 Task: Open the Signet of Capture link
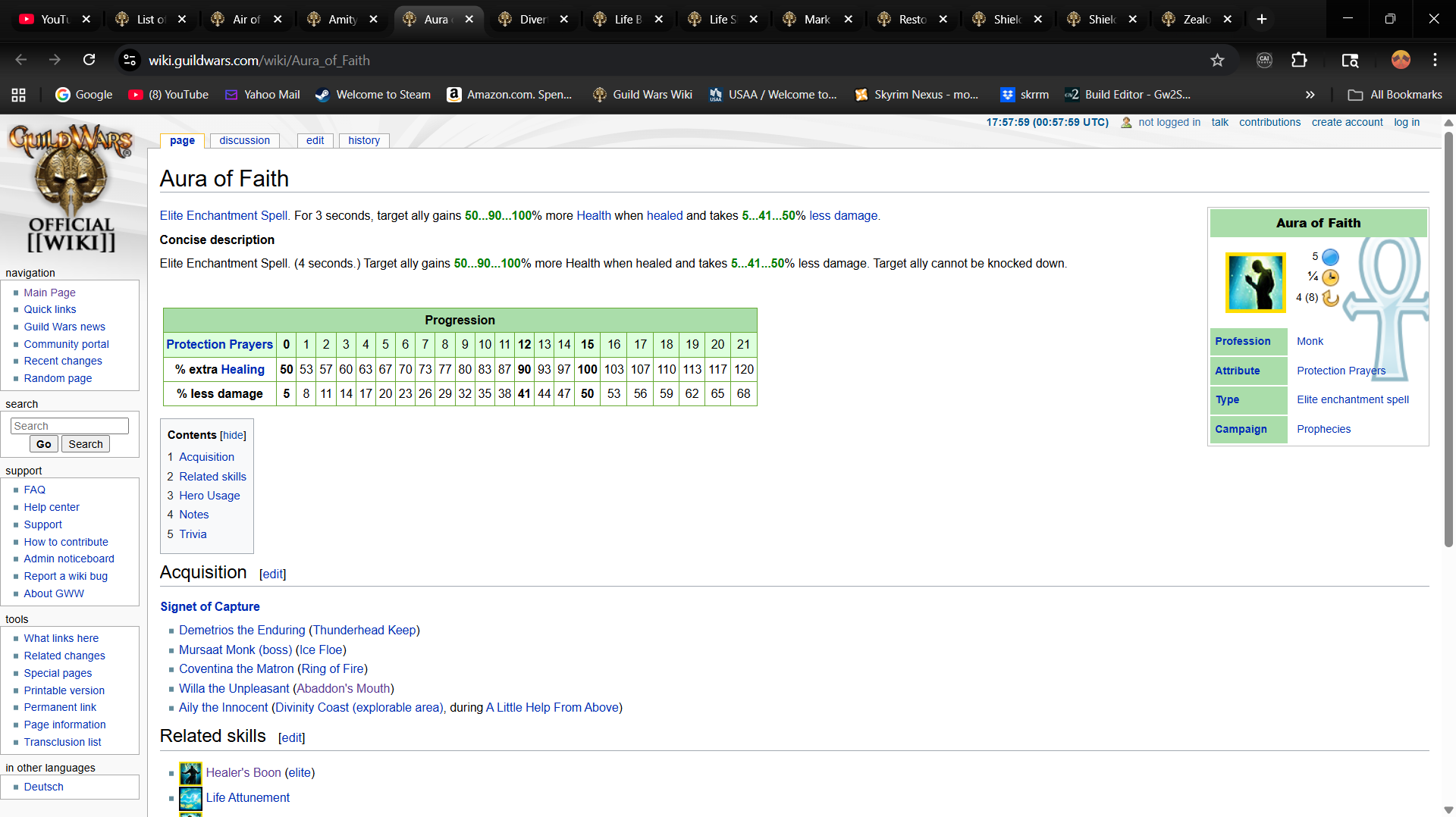[210, 607]
